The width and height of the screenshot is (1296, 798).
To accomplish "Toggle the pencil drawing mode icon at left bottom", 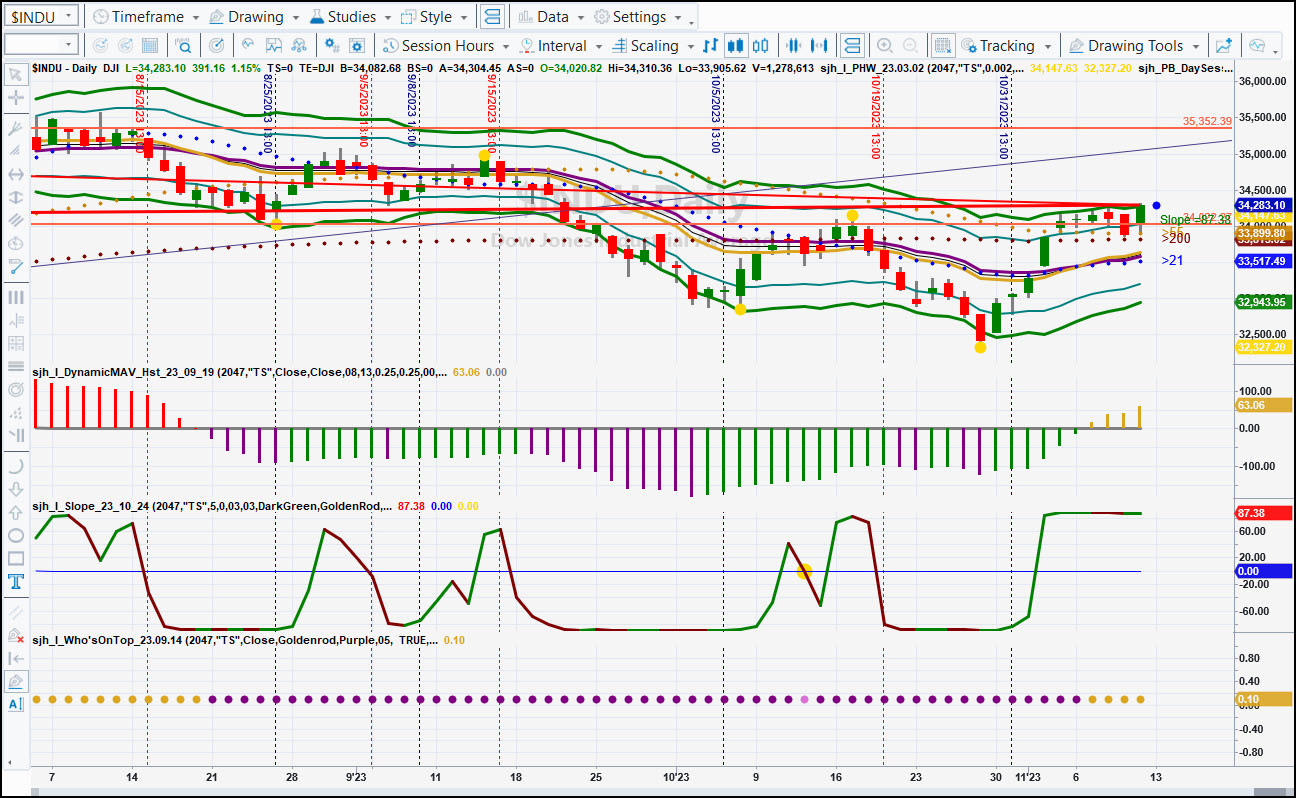I will (15, 681).
